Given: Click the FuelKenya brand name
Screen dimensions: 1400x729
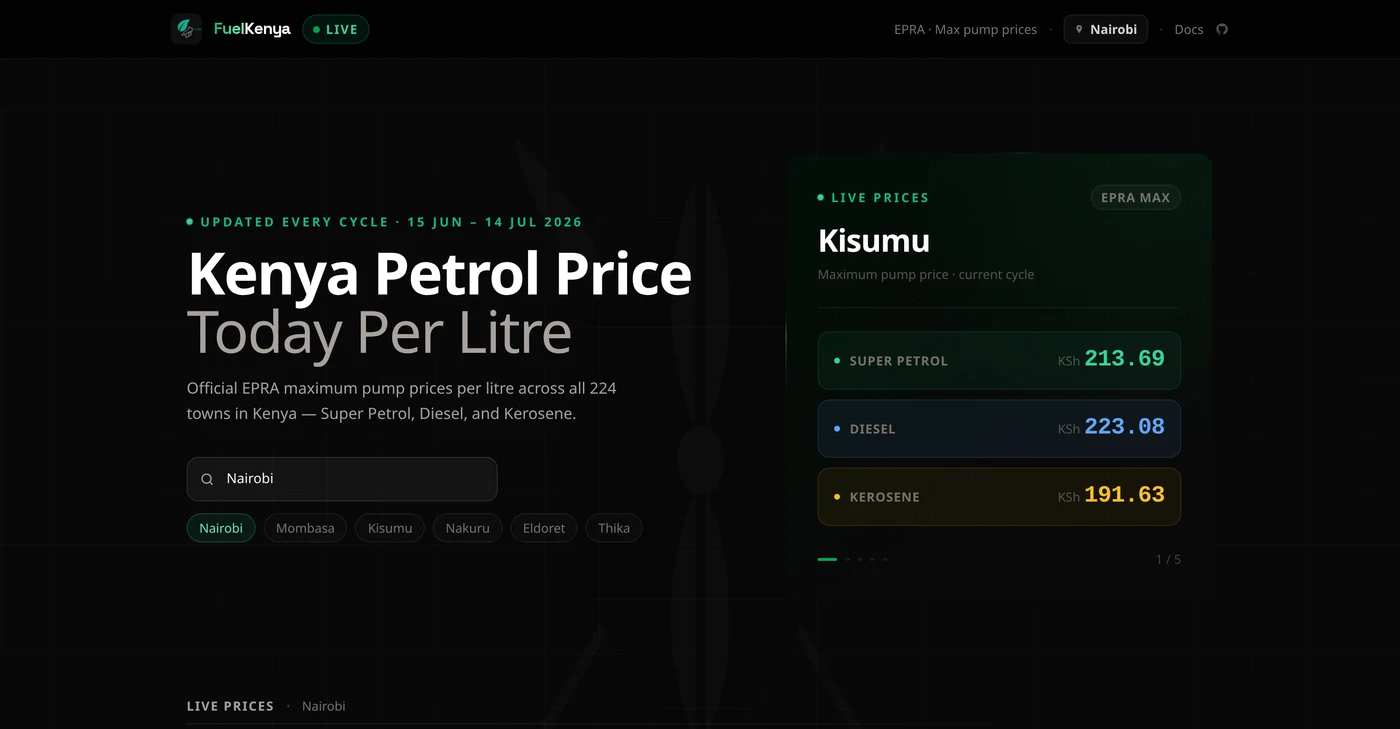Looking at the screenshot, I should 252,29.
